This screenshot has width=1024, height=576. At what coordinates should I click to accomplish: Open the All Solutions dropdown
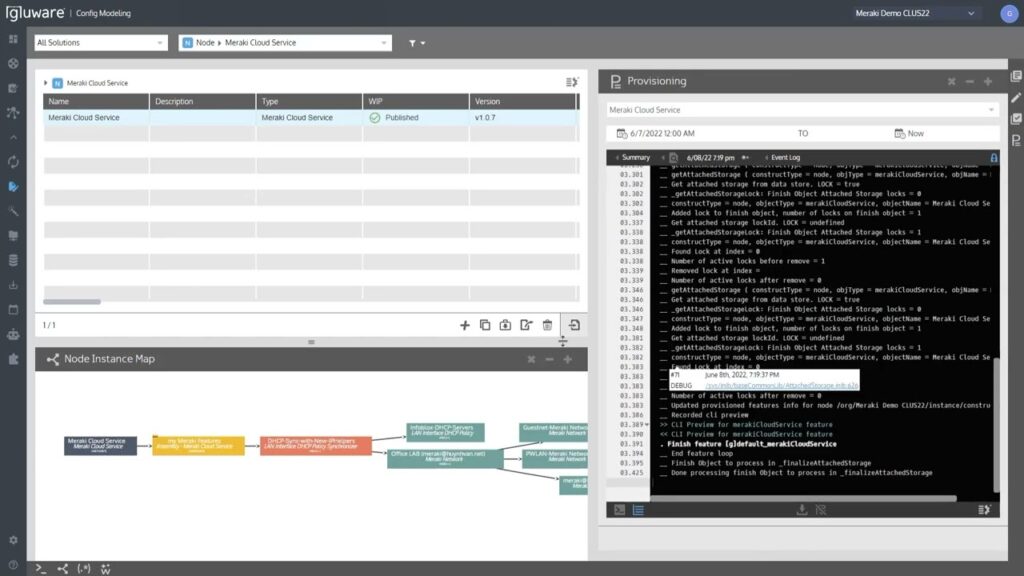pos(100,44)
